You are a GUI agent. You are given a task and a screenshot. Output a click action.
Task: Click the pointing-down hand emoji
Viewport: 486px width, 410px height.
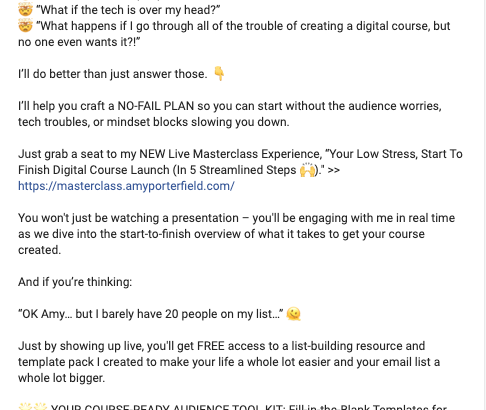pyautogui.click(x=219, y=73)
